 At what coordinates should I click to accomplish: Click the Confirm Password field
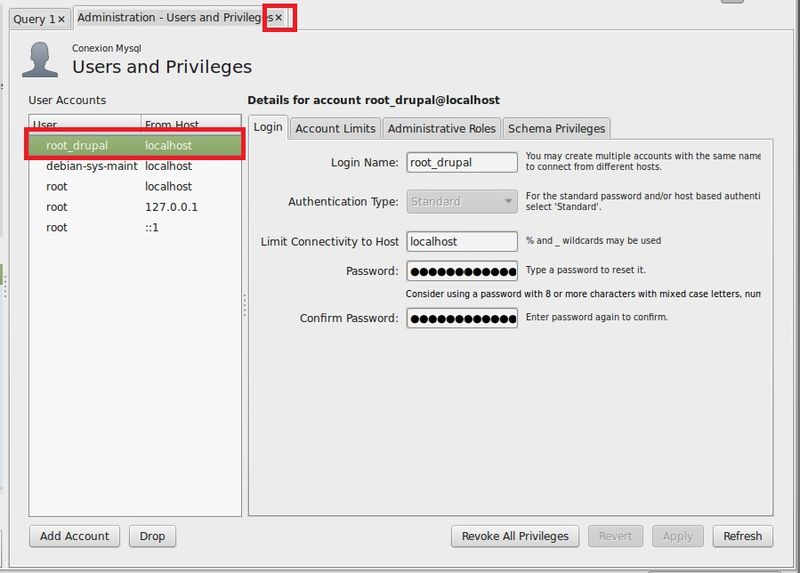pyautogui.click(x=462, y=318)
